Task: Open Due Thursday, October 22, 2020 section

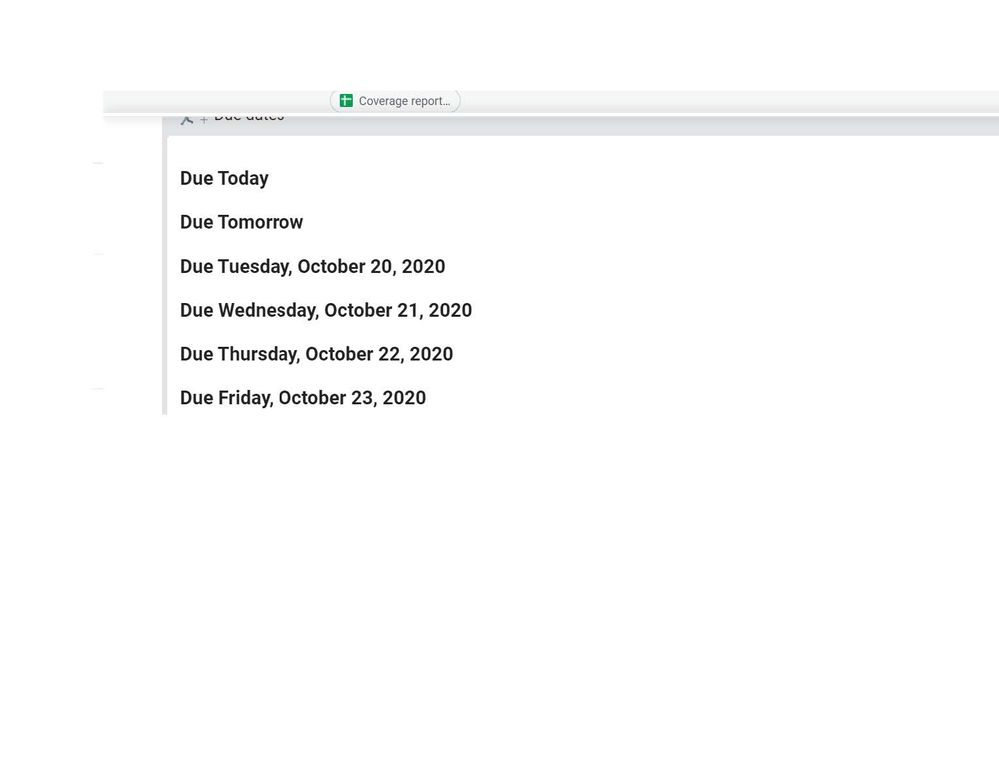Action: tap(316, 354)
